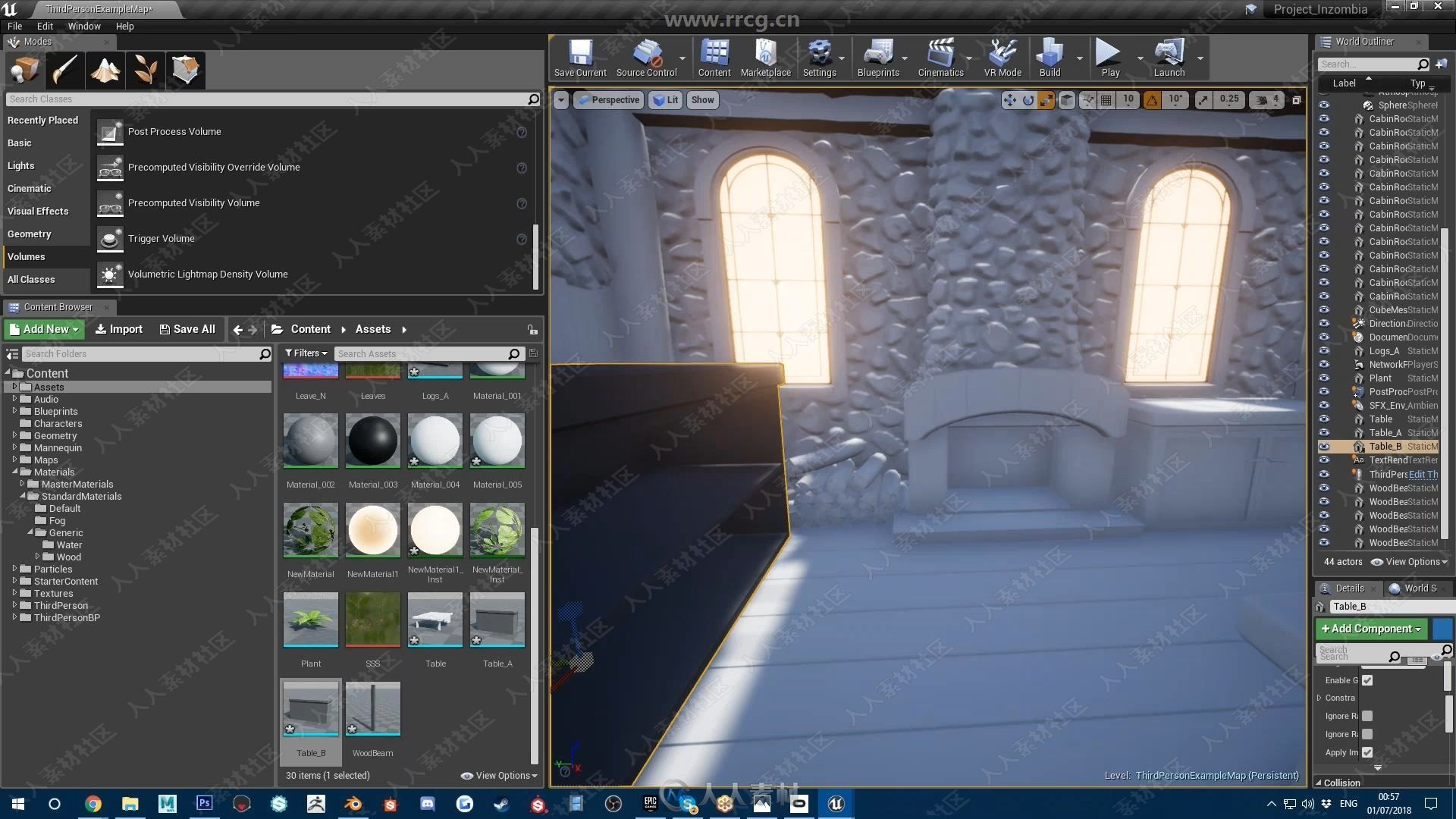Open the Marketplace toolbar icon

point(765,58)
